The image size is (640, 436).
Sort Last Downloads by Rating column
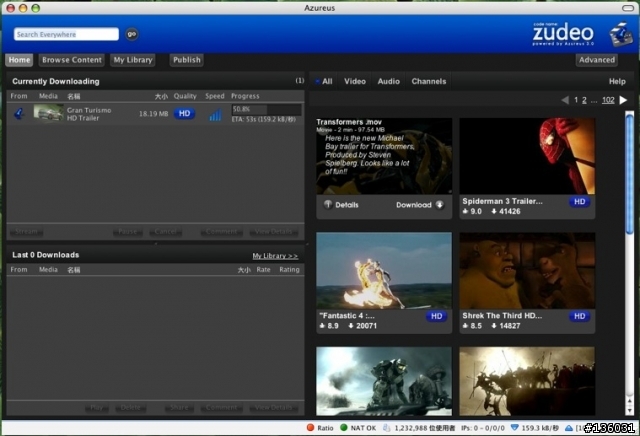point(289,270)
